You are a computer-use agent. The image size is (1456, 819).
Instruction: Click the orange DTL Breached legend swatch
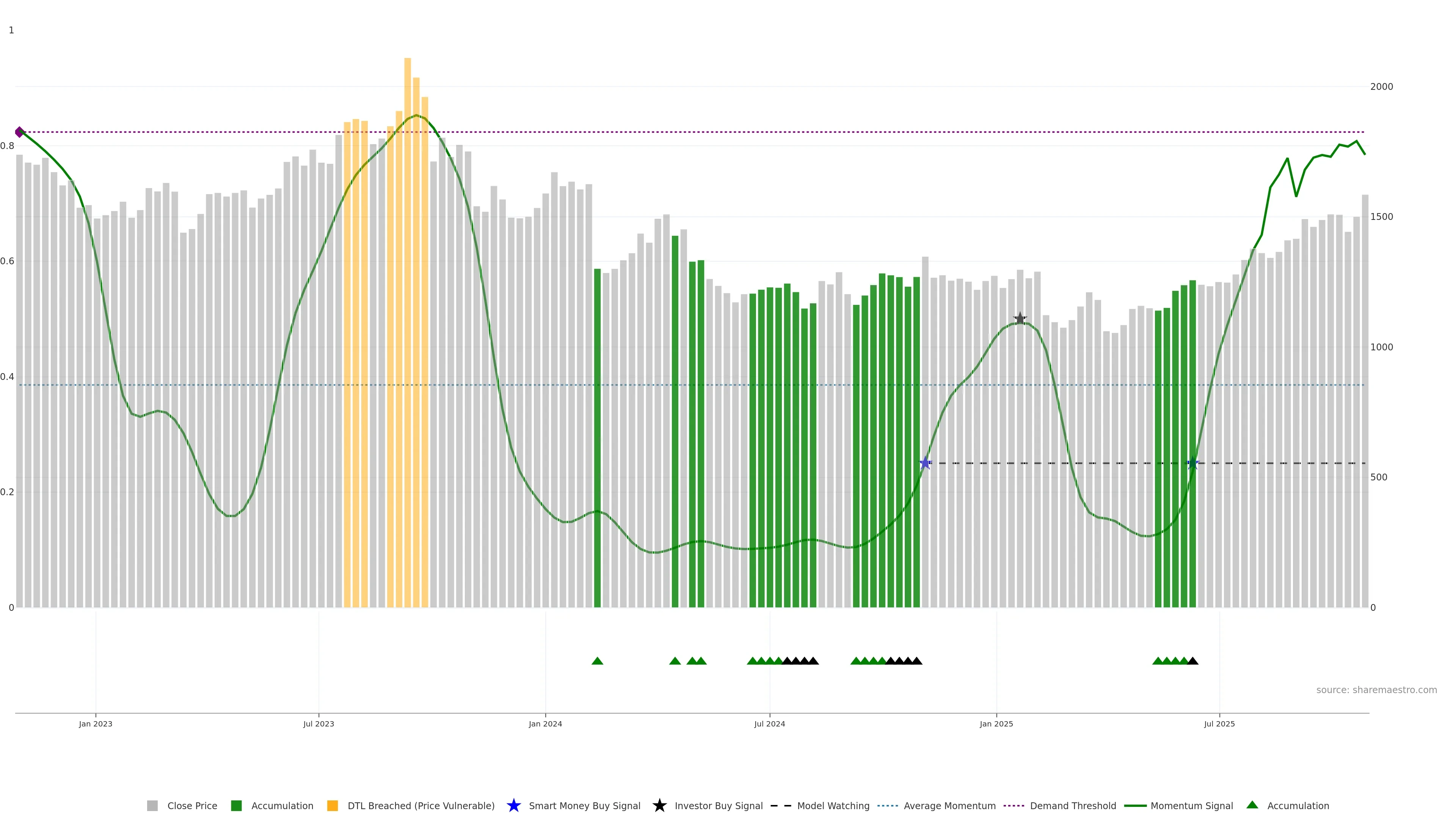[333, 805]
